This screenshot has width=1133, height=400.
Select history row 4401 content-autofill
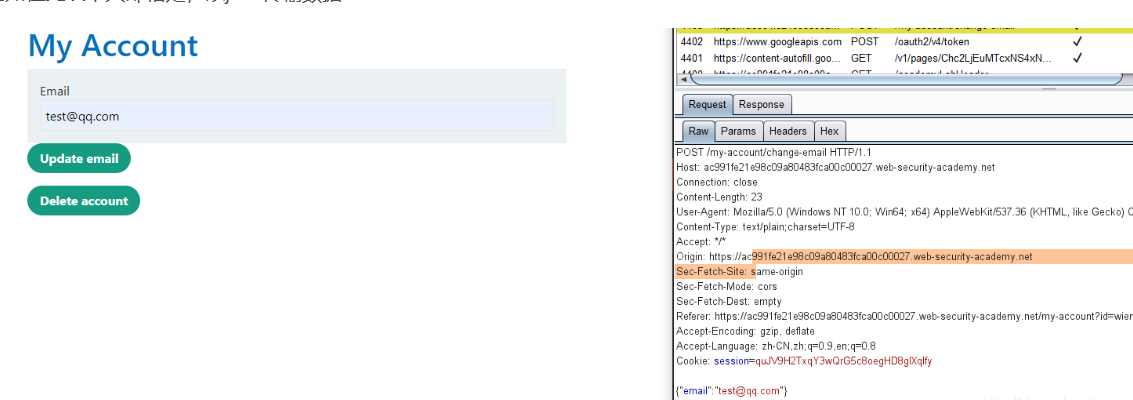pos(777,58)
